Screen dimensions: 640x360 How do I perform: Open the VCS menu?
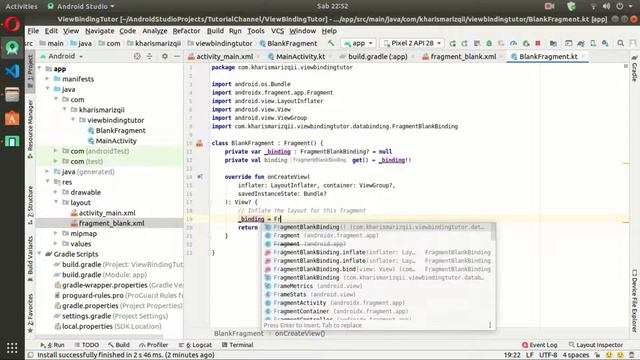277,31
